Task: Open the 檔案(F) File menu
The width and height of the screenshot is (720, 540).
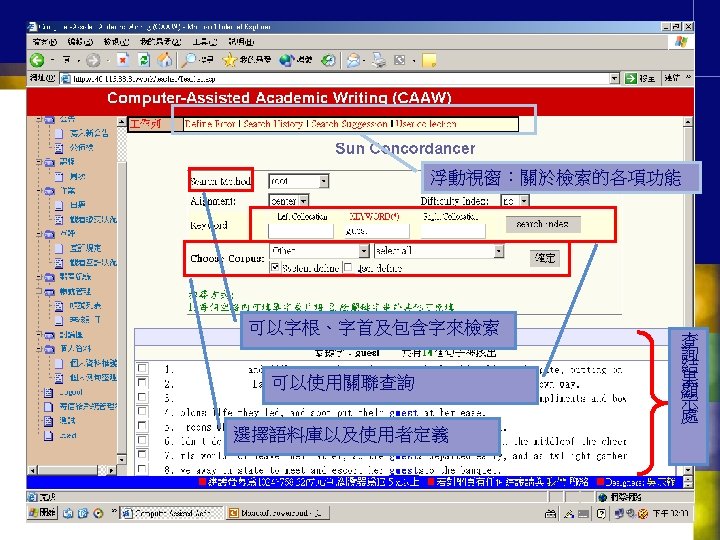Action: (x=45, y=42)
